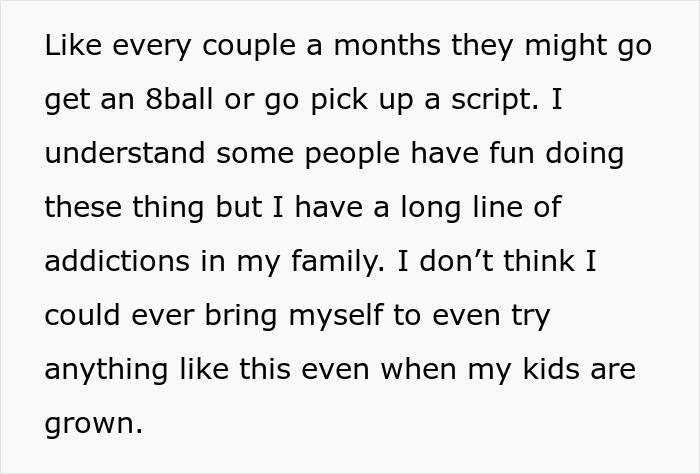Click on the word "myself"
700x474 pixels.
335,315
